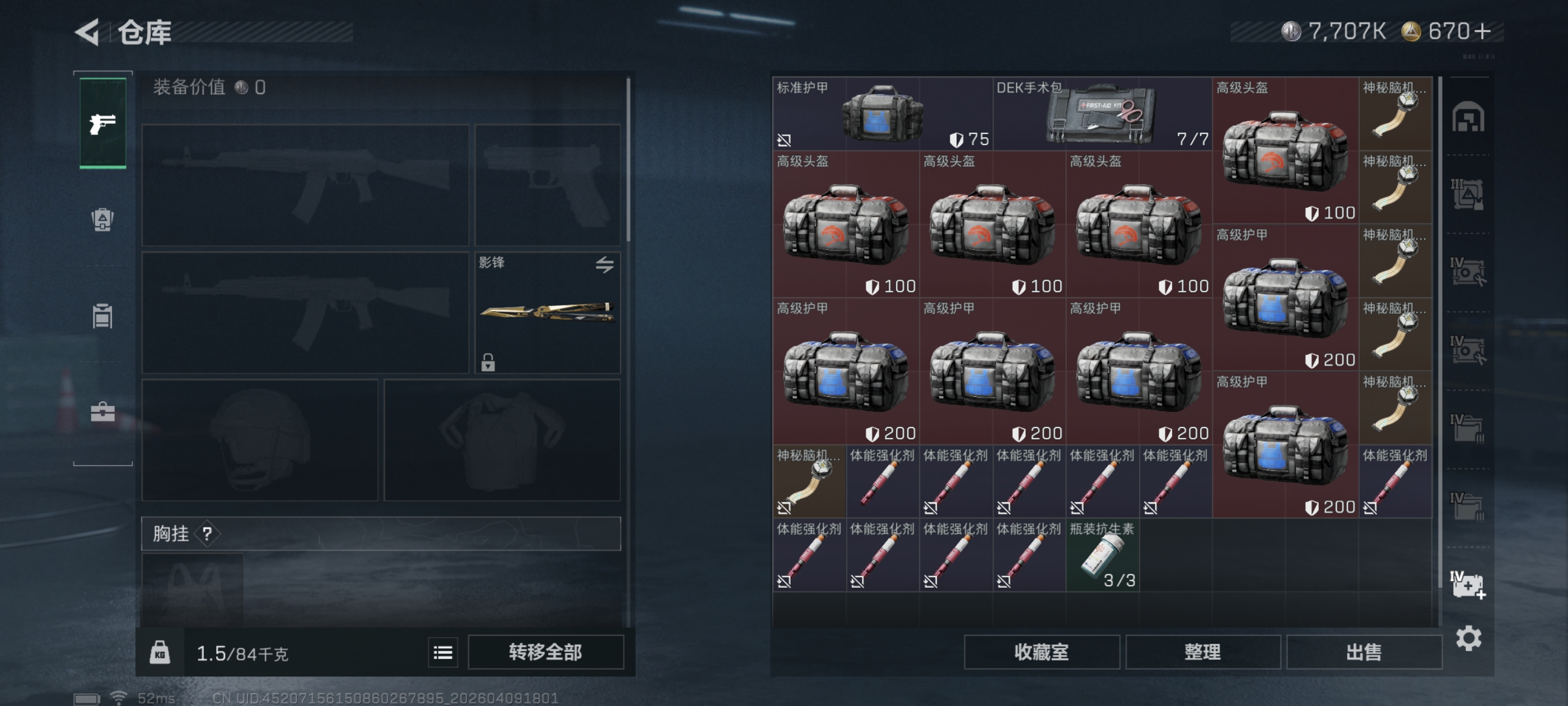Select the 瓶装抗生素 antibiotics bottle
1568x706 pixels.
(1102, 555)
